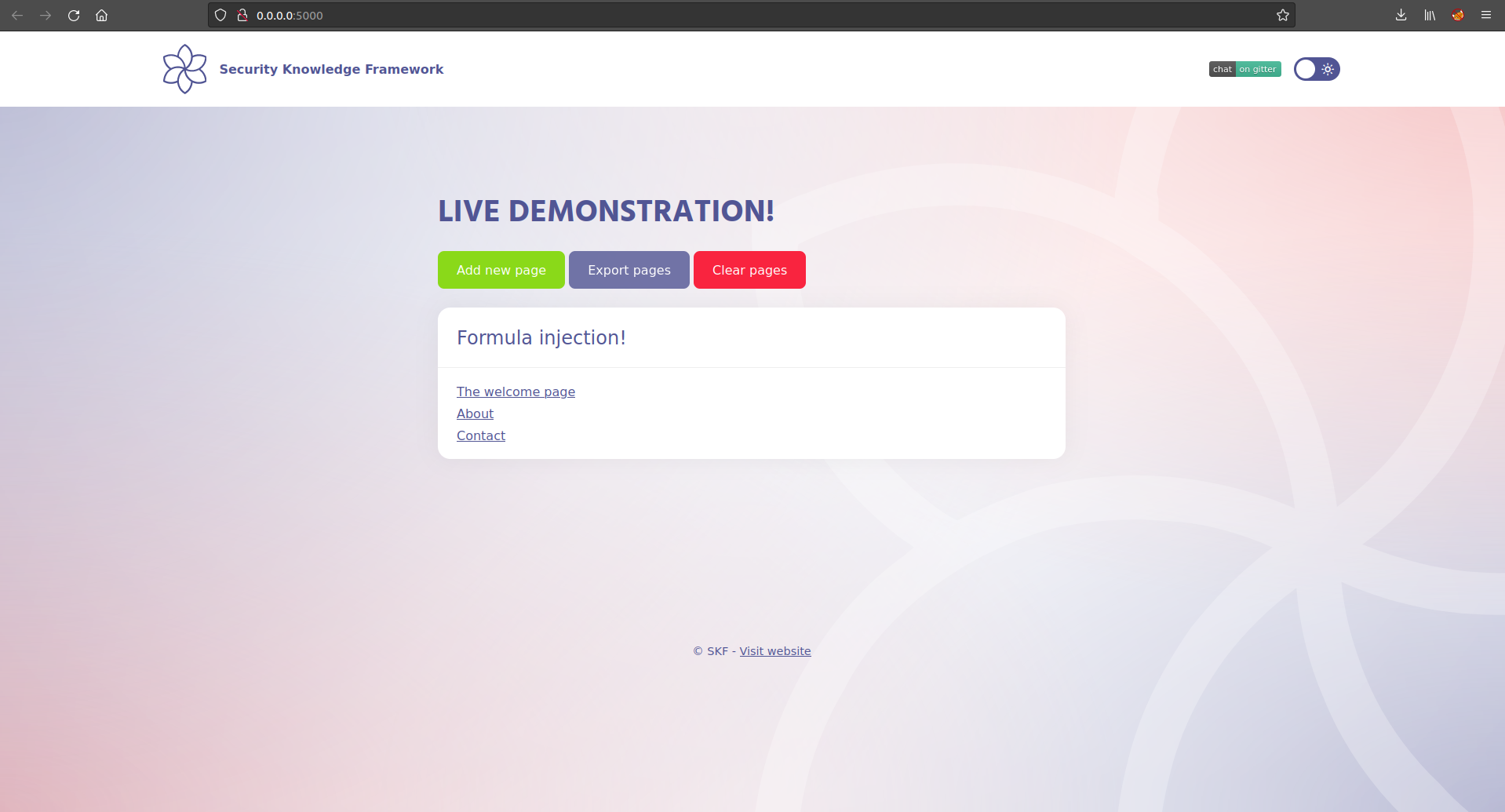Screen dimensions: 1505x812
Task: Click the Formula injection! card title
Action: coord(541,337)
